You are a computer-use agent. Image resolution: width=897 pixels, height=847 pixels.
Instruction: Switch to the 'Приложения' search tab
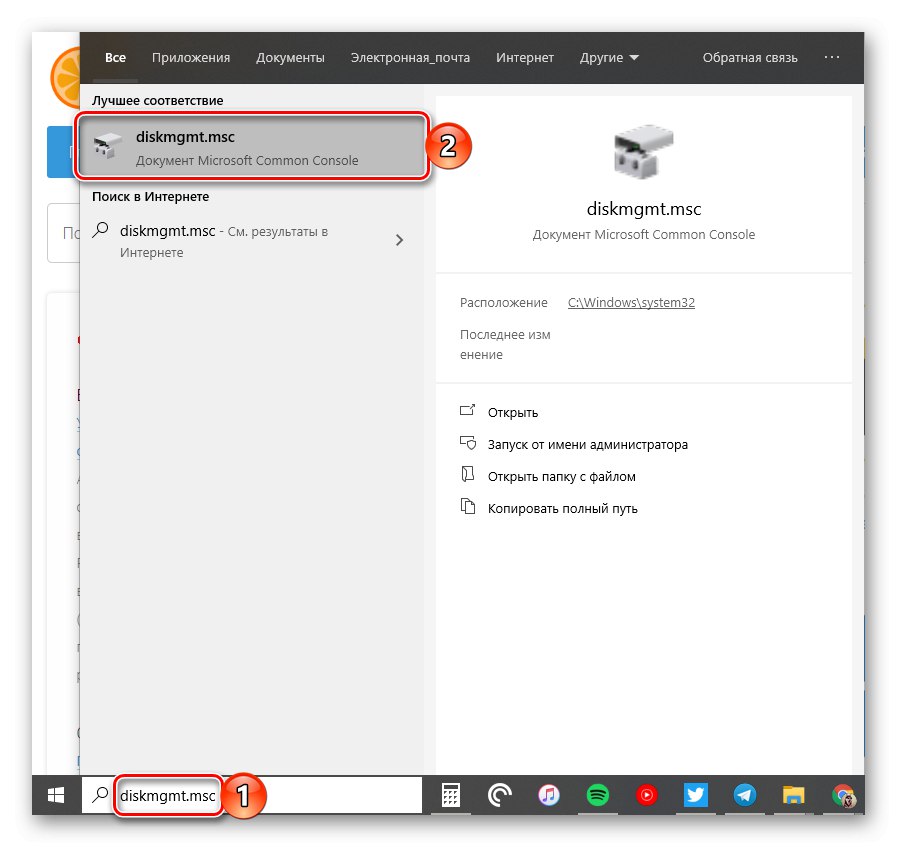tap(190, 57)
